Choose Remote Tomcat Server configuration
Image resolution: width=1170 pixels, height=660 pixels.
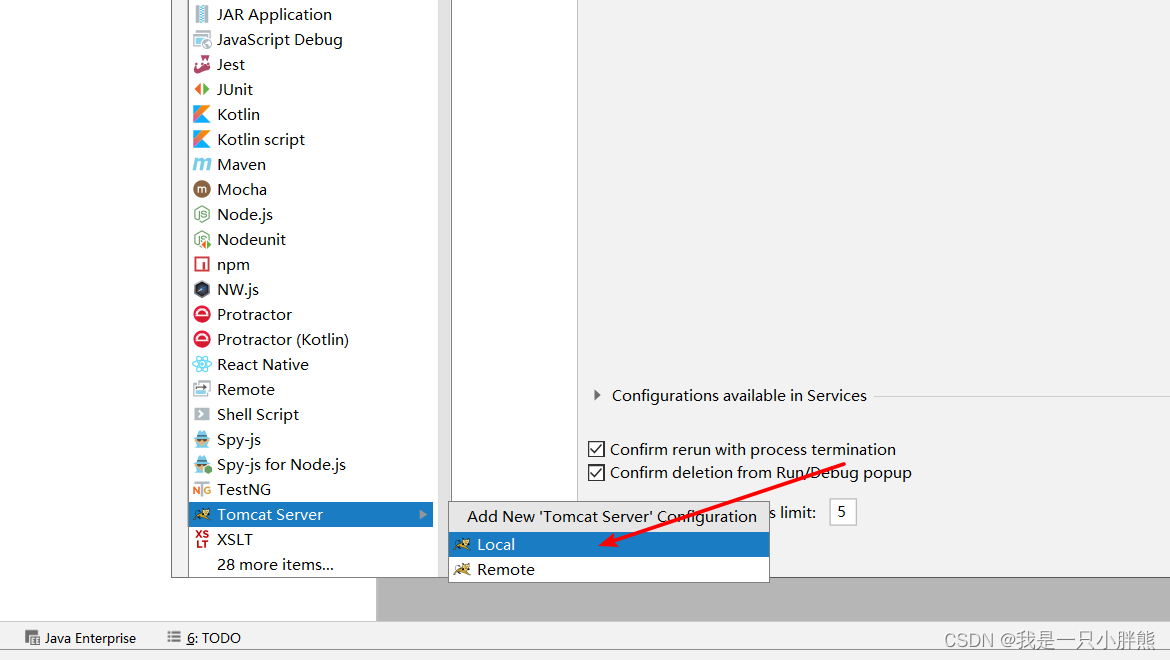click(609, 570)
